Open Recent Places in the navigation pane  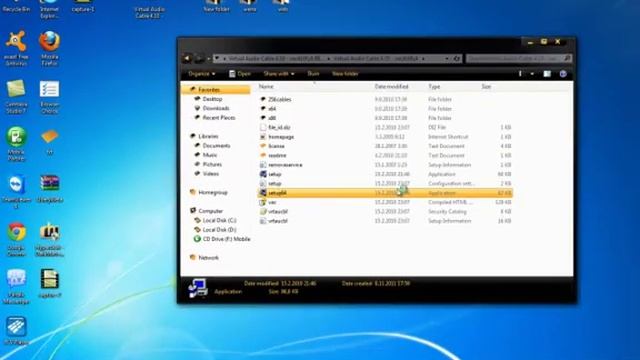(219, 118)
